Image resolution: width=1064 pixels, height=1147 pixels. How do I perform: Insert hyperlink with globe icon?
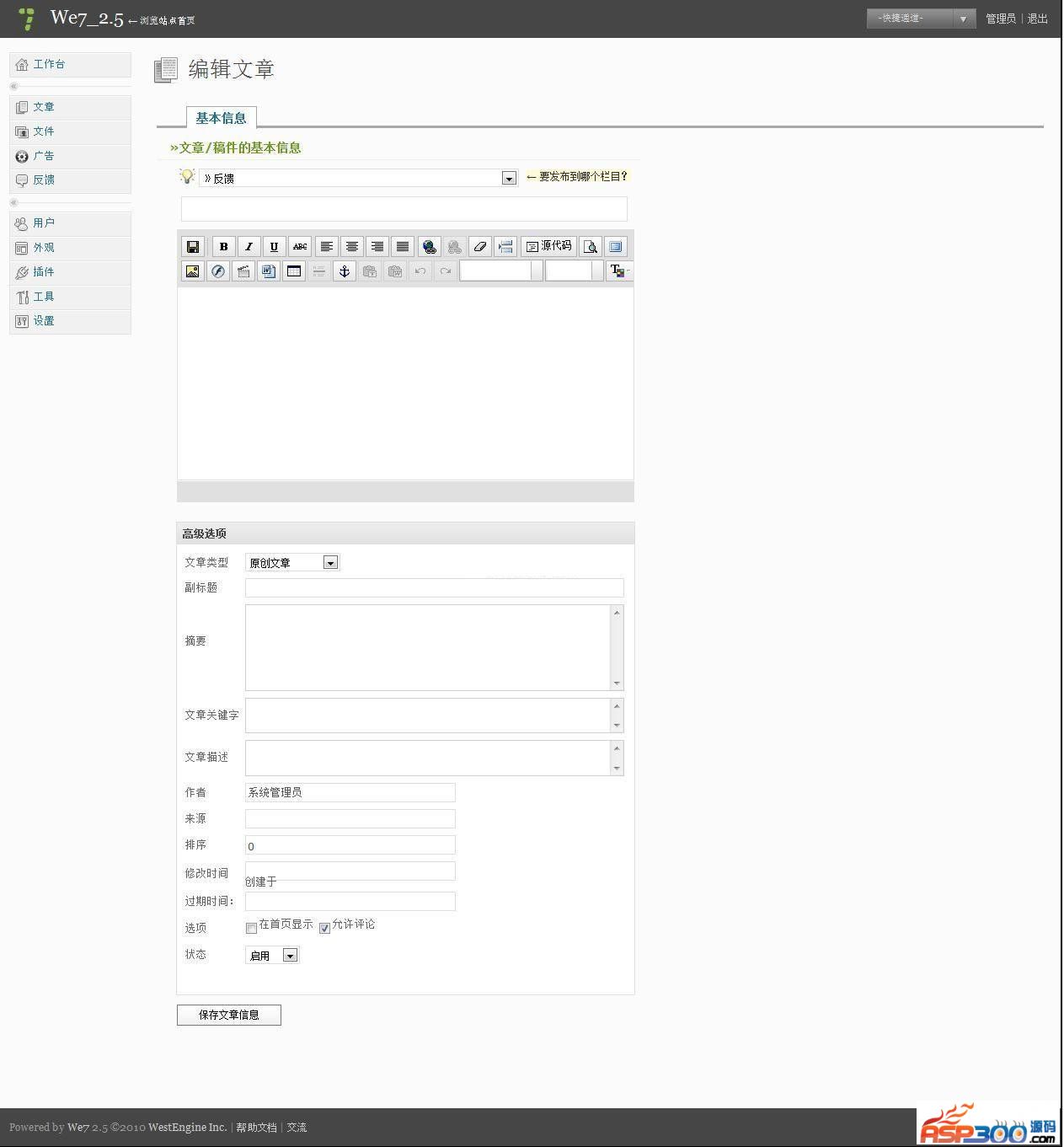(x=430, y=246)
